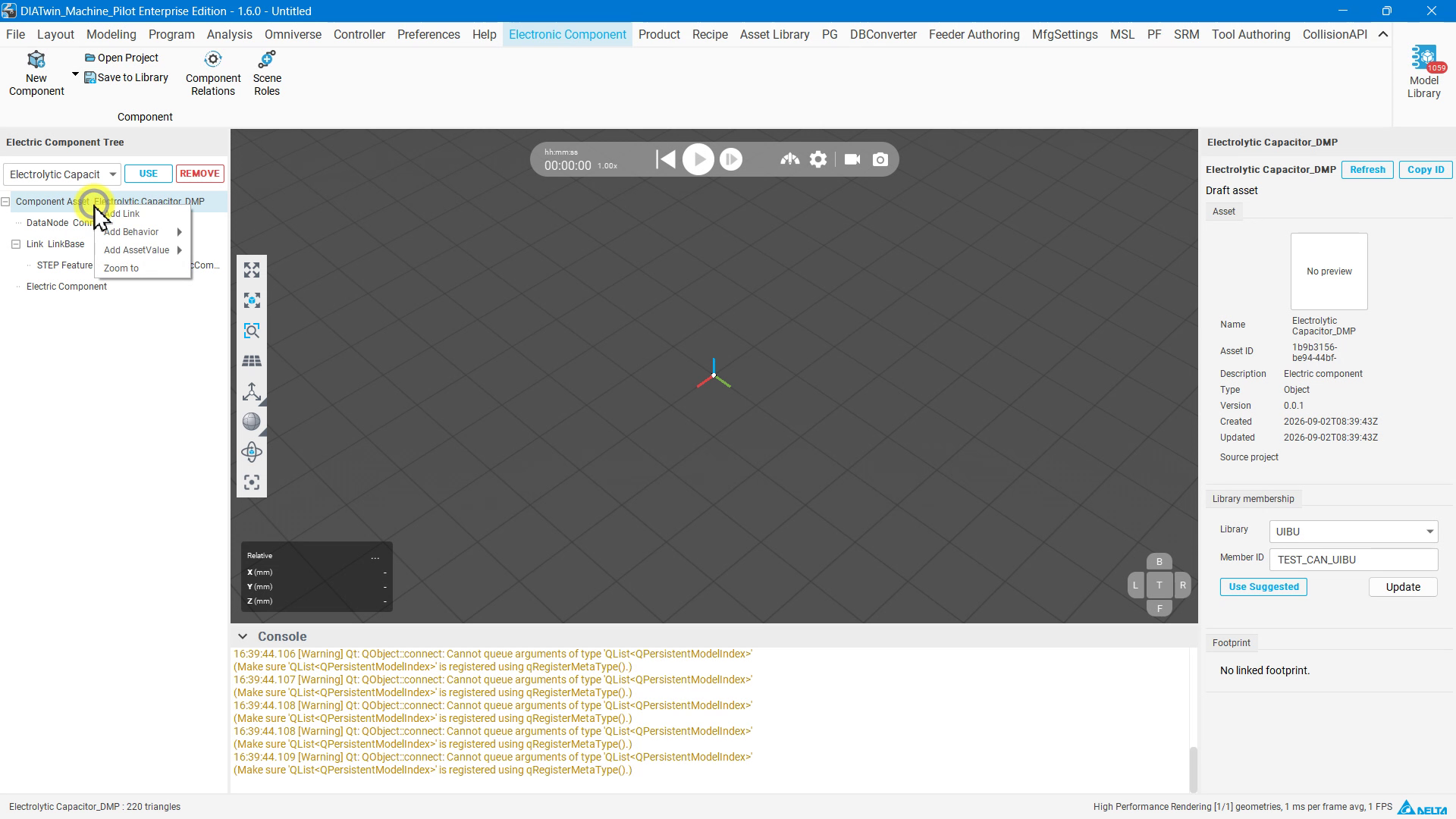This screenshot has height=819, width=1456.
Task: Open the New Component dropdown arrow
Action: [x=75, y=74]
